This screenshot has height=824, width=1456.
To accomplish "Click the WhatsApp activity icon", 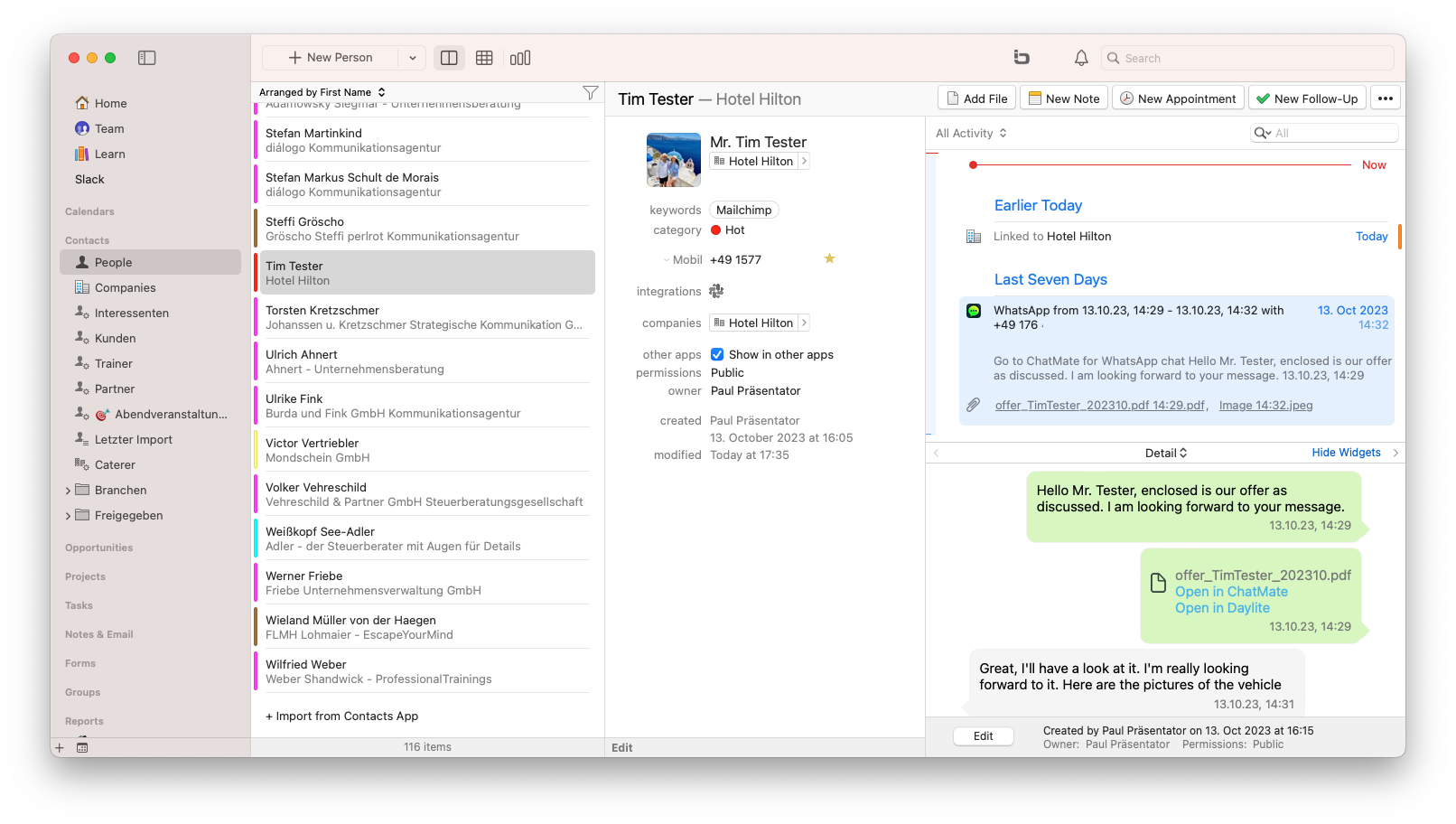I will (x=974, y=311).
